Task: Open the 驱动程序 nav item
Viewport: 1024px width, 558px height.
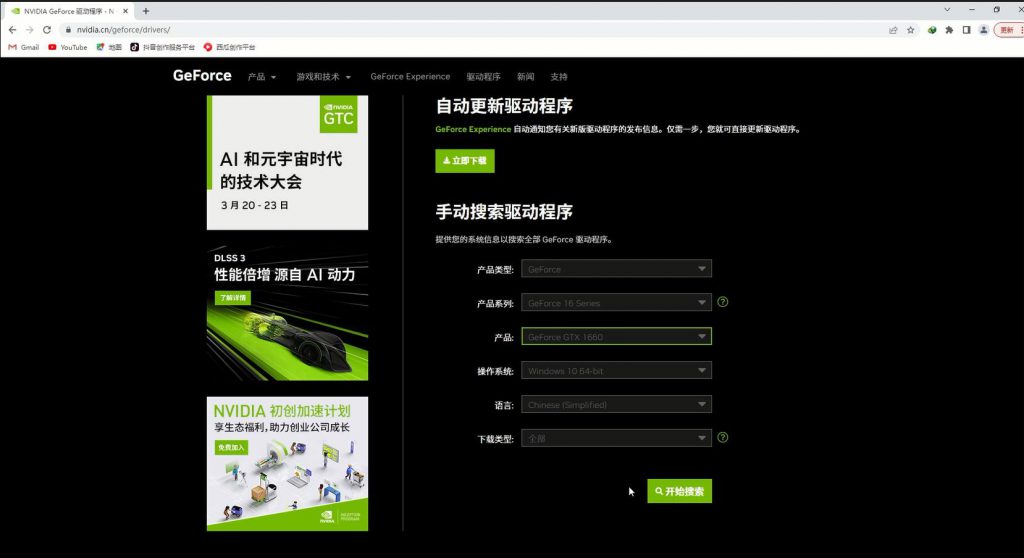Action: click(x=483, y=77)
